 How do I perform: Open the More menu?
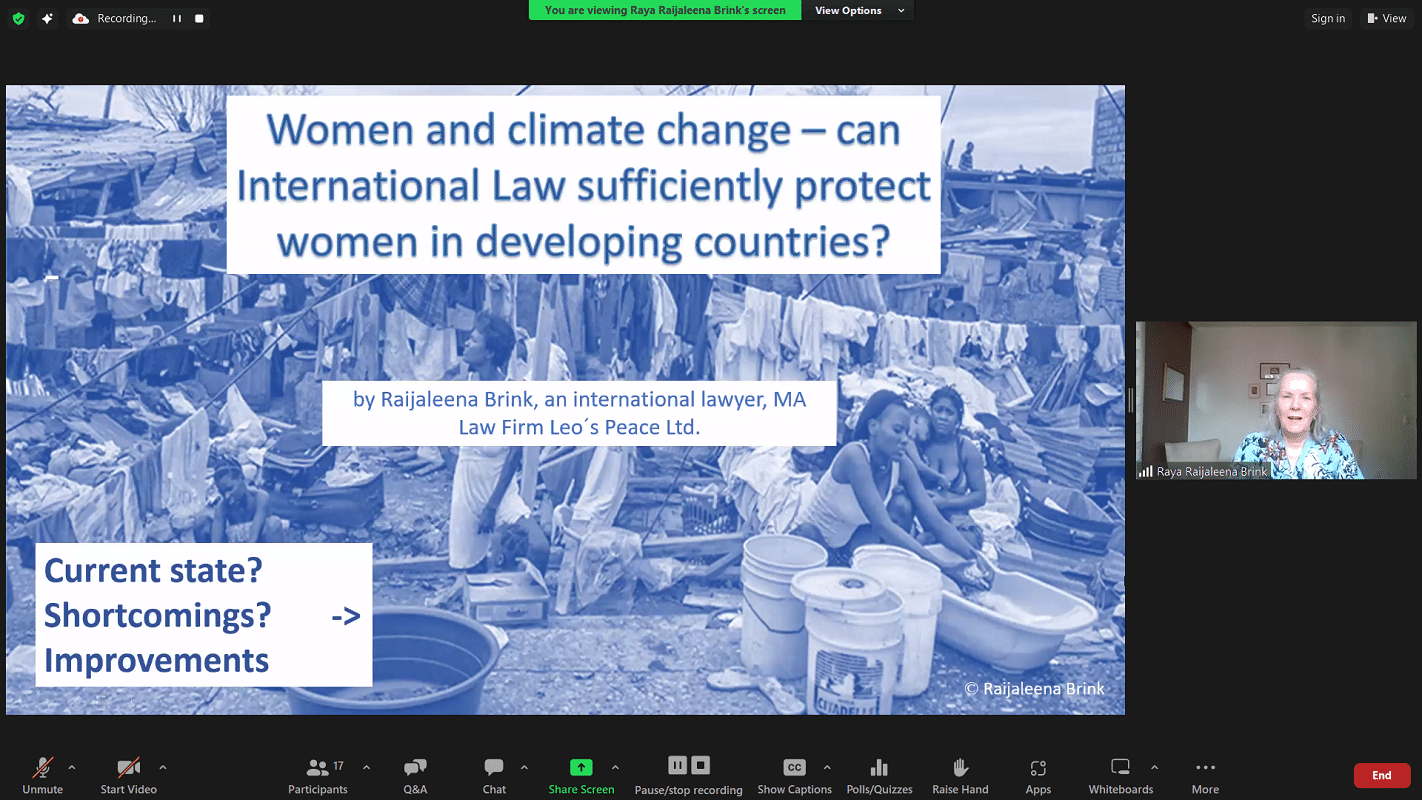pos(1205,775)
